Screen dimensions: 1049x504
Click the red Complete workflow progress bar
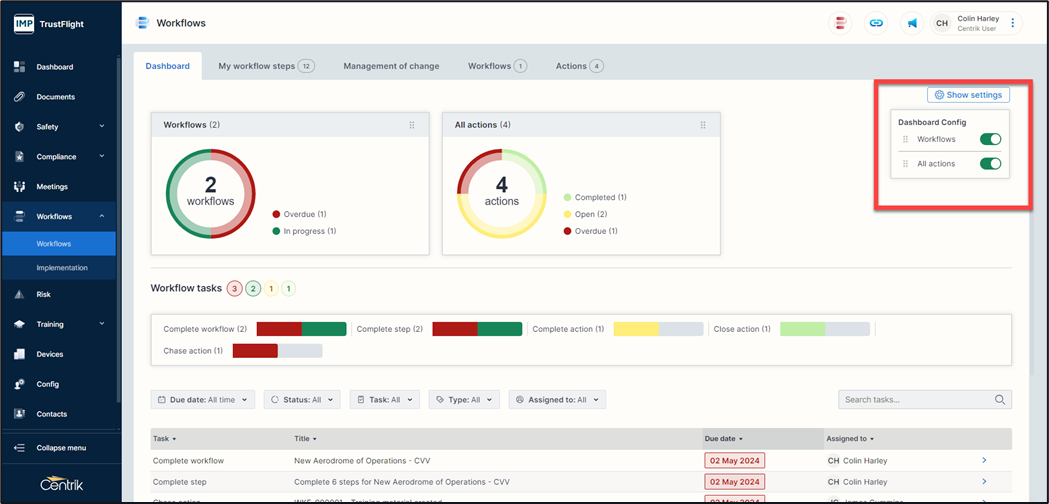coord(279,329)
